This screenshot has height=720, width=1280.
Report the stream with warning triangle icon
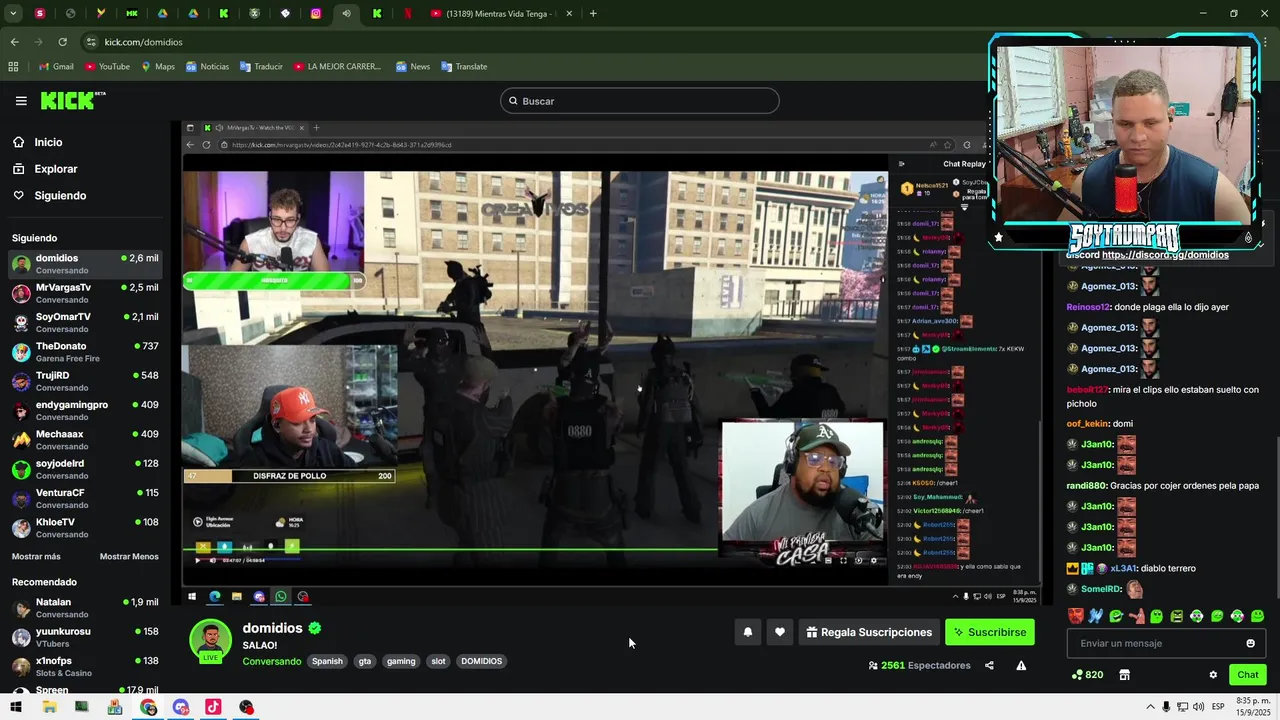click(x=1021, y=666)
